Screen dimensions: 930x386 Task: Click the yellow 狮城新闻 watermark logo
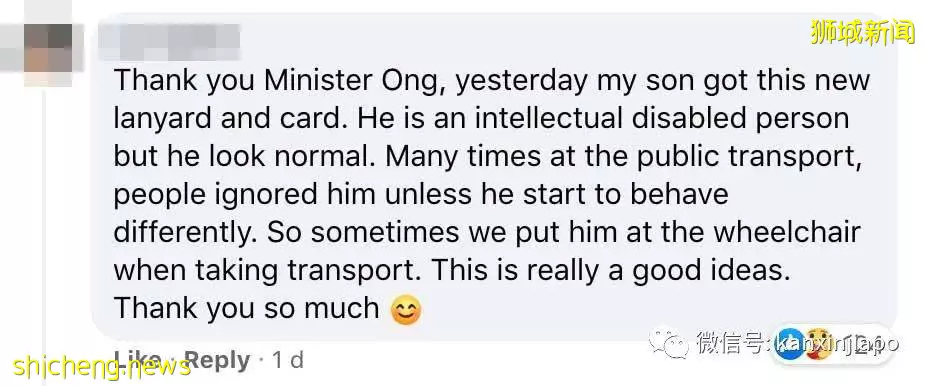pos(863,31)
